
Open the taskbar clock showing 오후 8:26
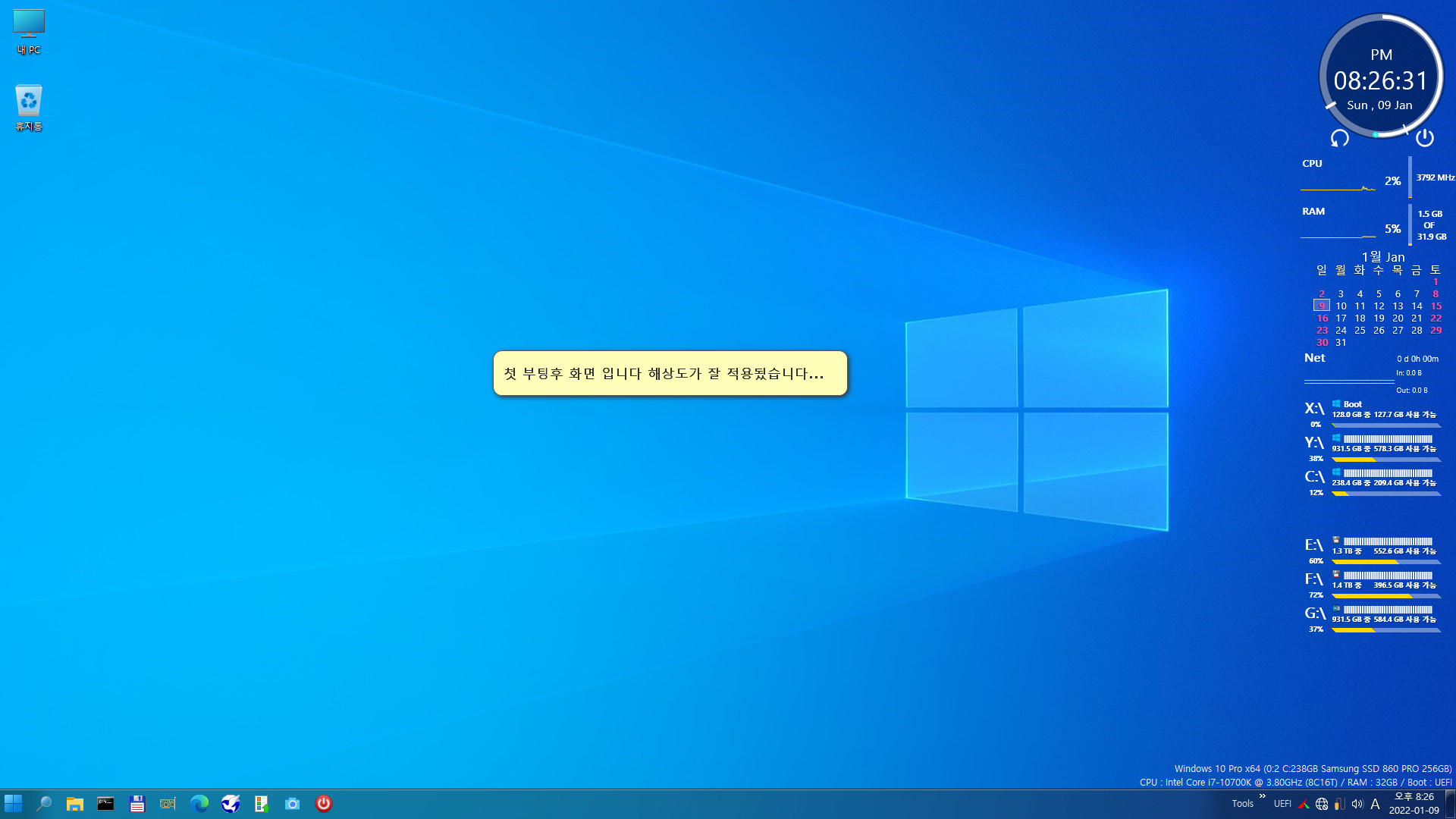pyautogui.click(x=1414, y=803)
